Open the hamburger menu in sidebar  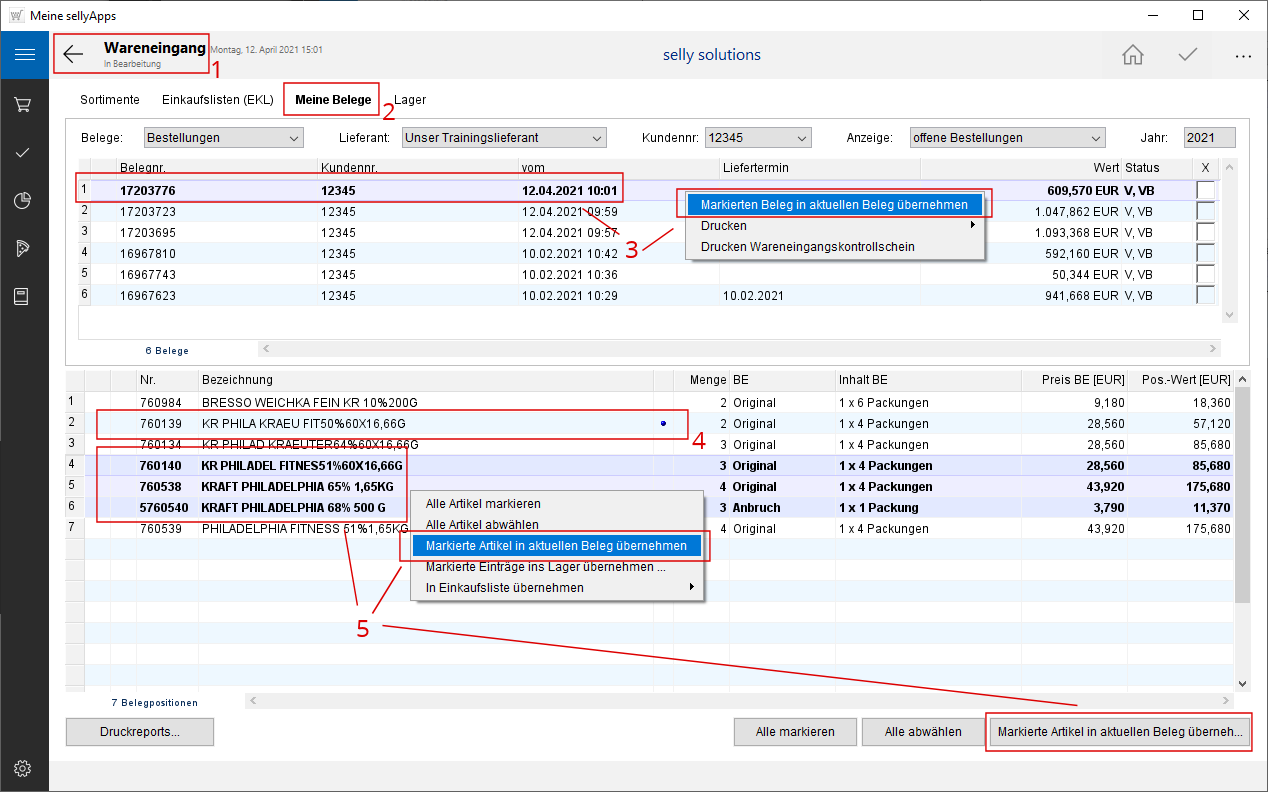point(24,55)
